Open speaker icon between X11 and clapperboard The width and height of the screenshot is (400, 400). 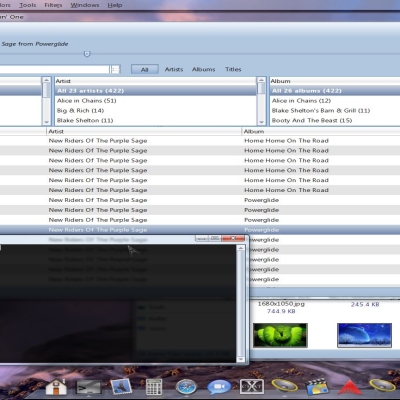click(284, 387)
